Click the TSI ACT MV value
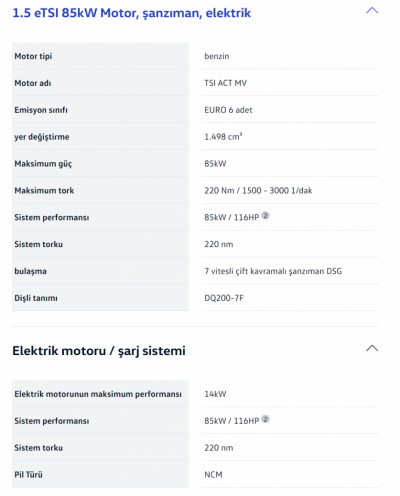Screen dimensions: 400x496 pos(225,83)
